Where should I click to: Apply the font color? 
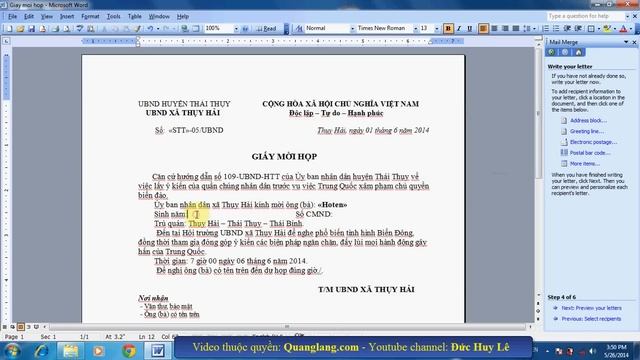(623, 29)
